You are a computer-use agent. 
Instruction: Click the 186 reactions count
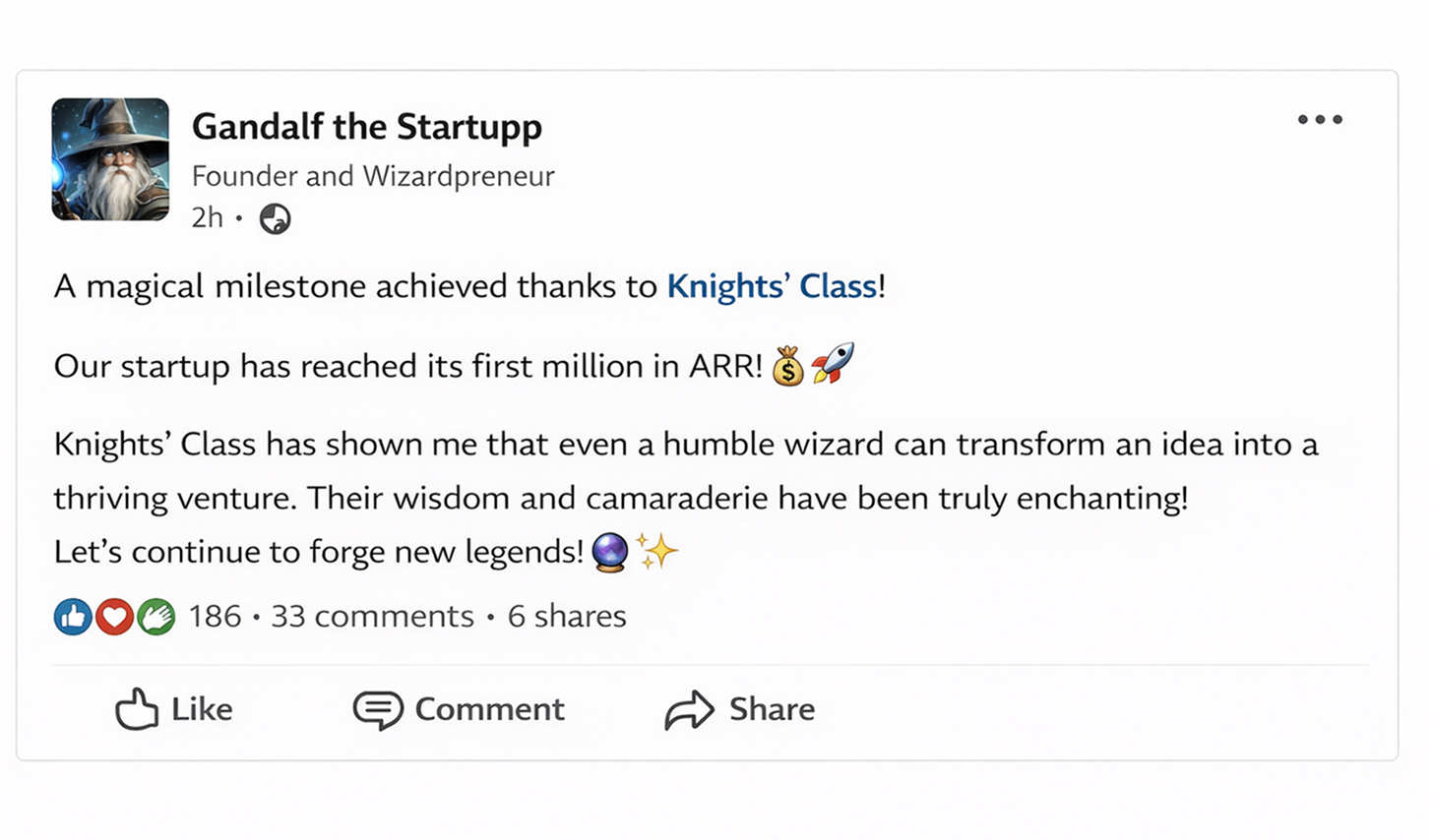(215, 616)
